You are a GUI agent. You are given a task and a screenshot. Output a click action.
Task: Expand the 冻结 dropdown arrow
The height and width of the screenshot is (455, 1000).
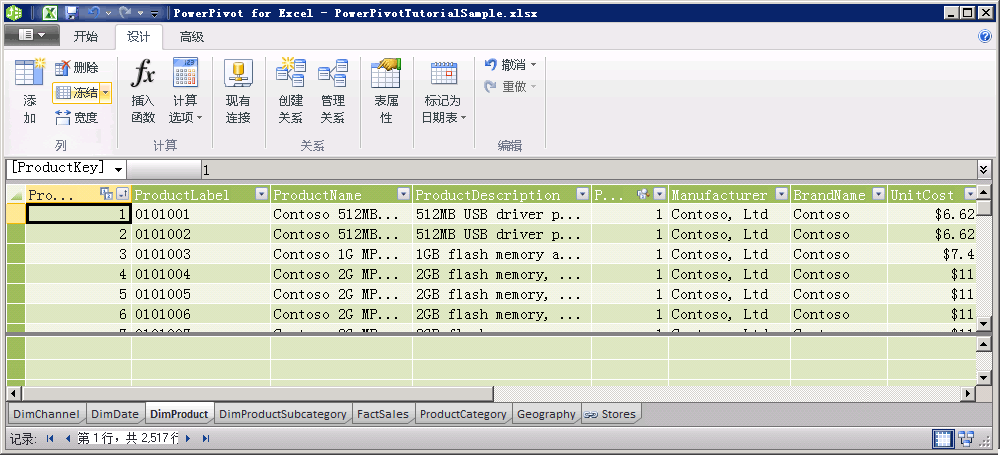[x=106, y=93]
